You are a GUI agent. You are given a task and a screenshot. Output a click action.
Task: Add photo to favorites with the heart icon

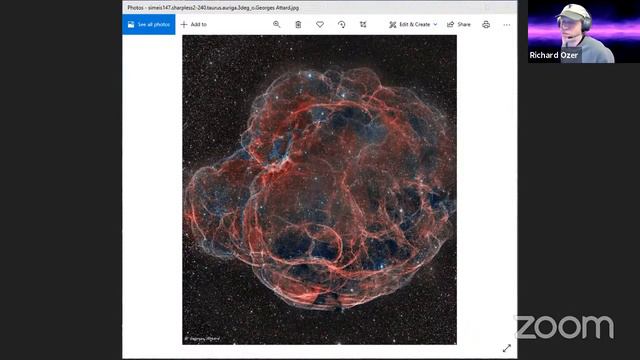pos(320,24)
